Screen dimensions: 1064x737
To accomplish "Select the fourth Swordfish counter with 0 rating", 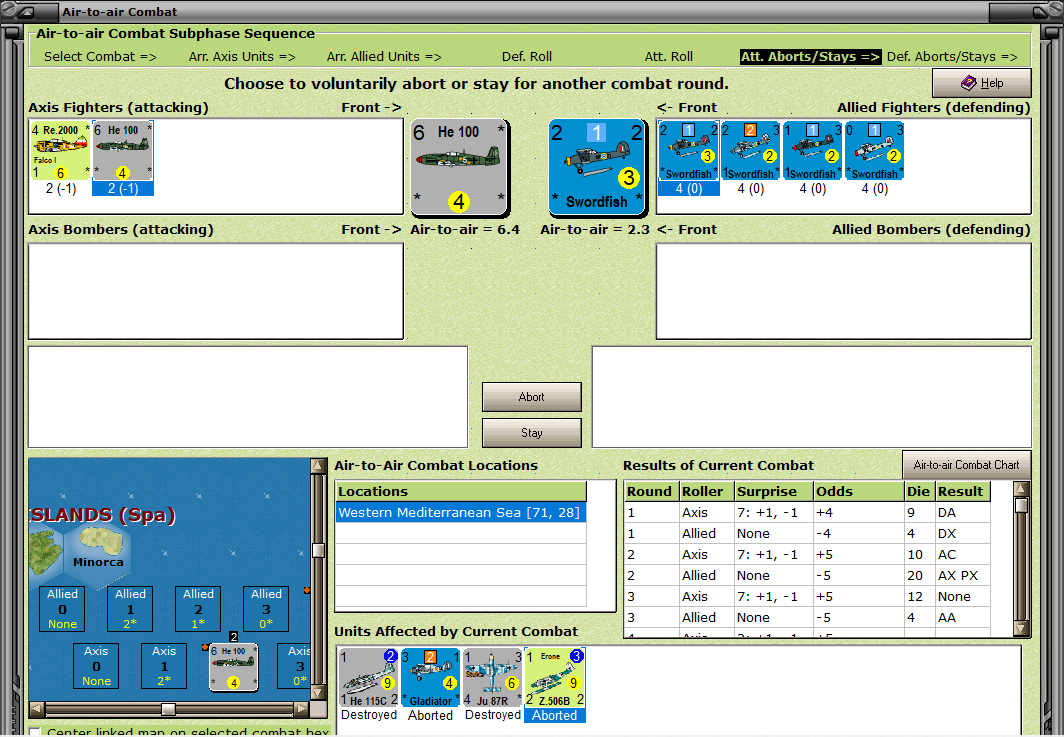I will pyautogui.click(x=875, y=151).
